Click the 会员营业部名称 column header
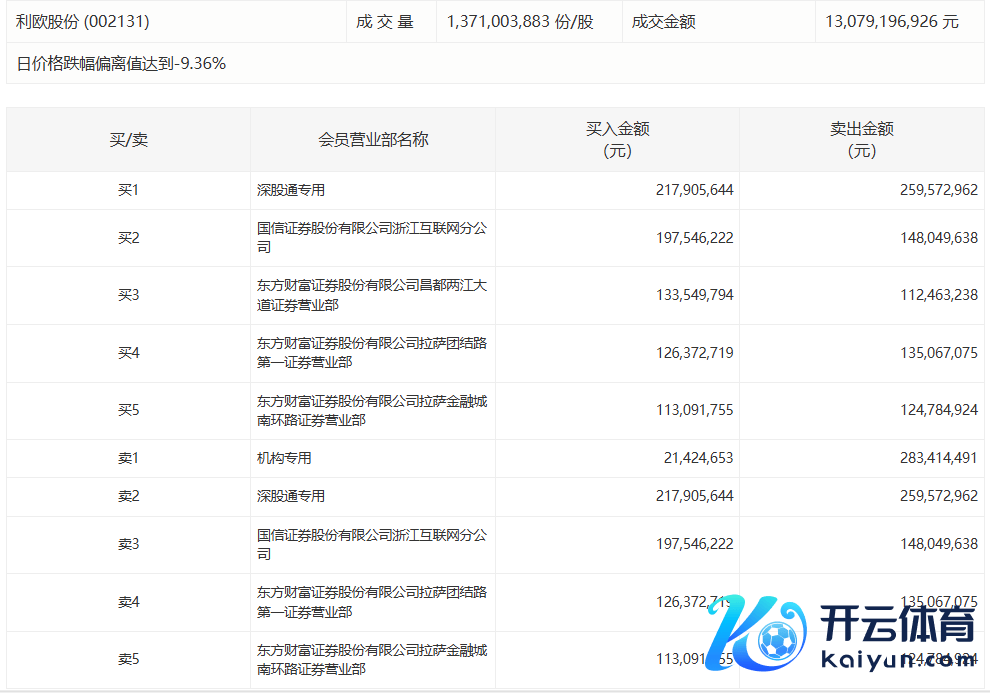The width and height of the screenshot is (990, 693). [373, 140]
